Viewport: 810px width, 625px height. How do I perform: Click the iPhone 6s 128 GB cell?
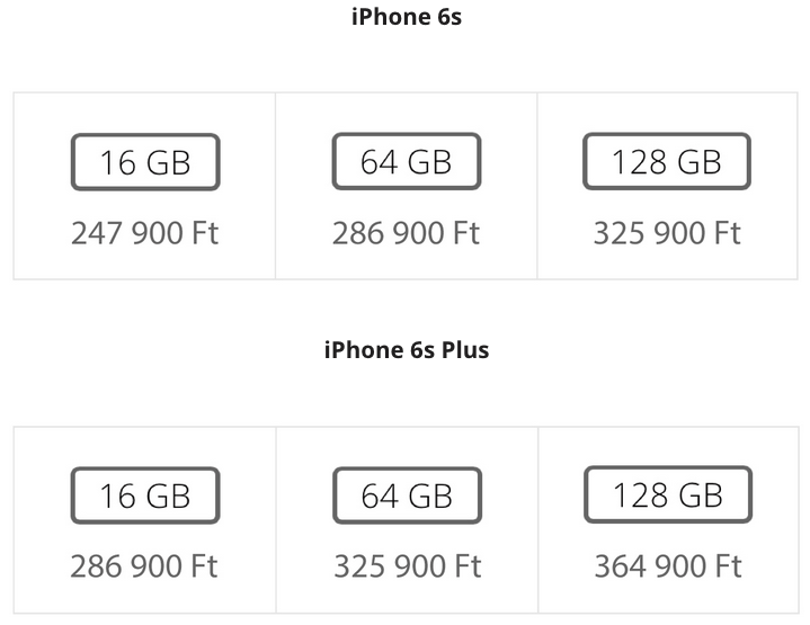(667, 186)
